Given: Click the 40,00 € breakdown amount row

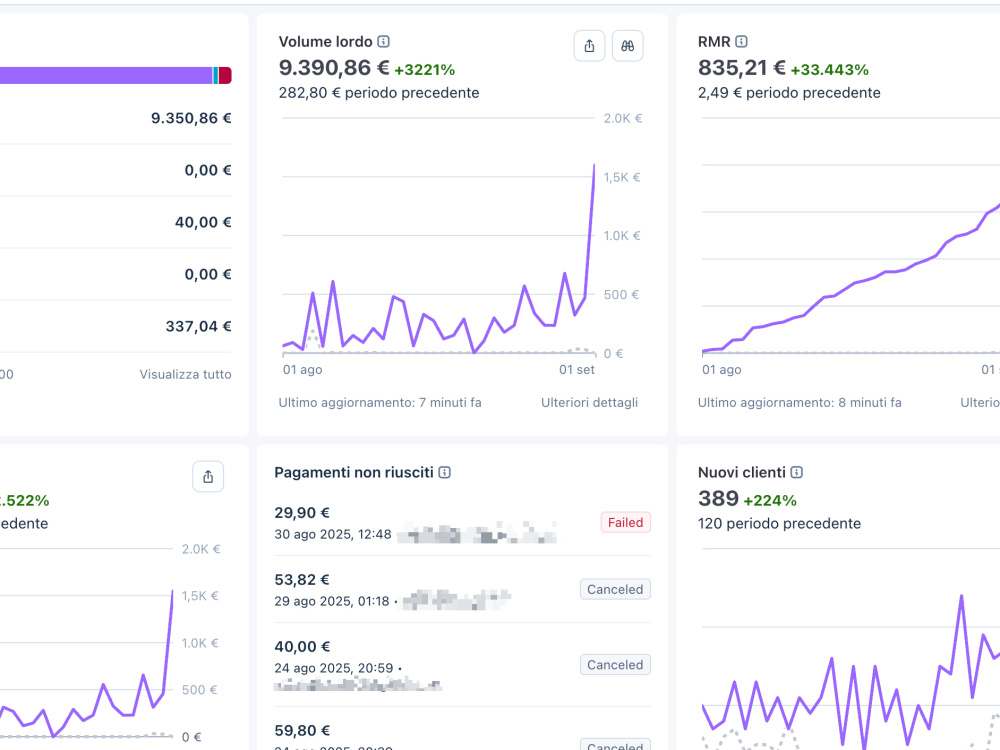Looking at the screenshot, I should pyautogui.click(x=115, y=222).
